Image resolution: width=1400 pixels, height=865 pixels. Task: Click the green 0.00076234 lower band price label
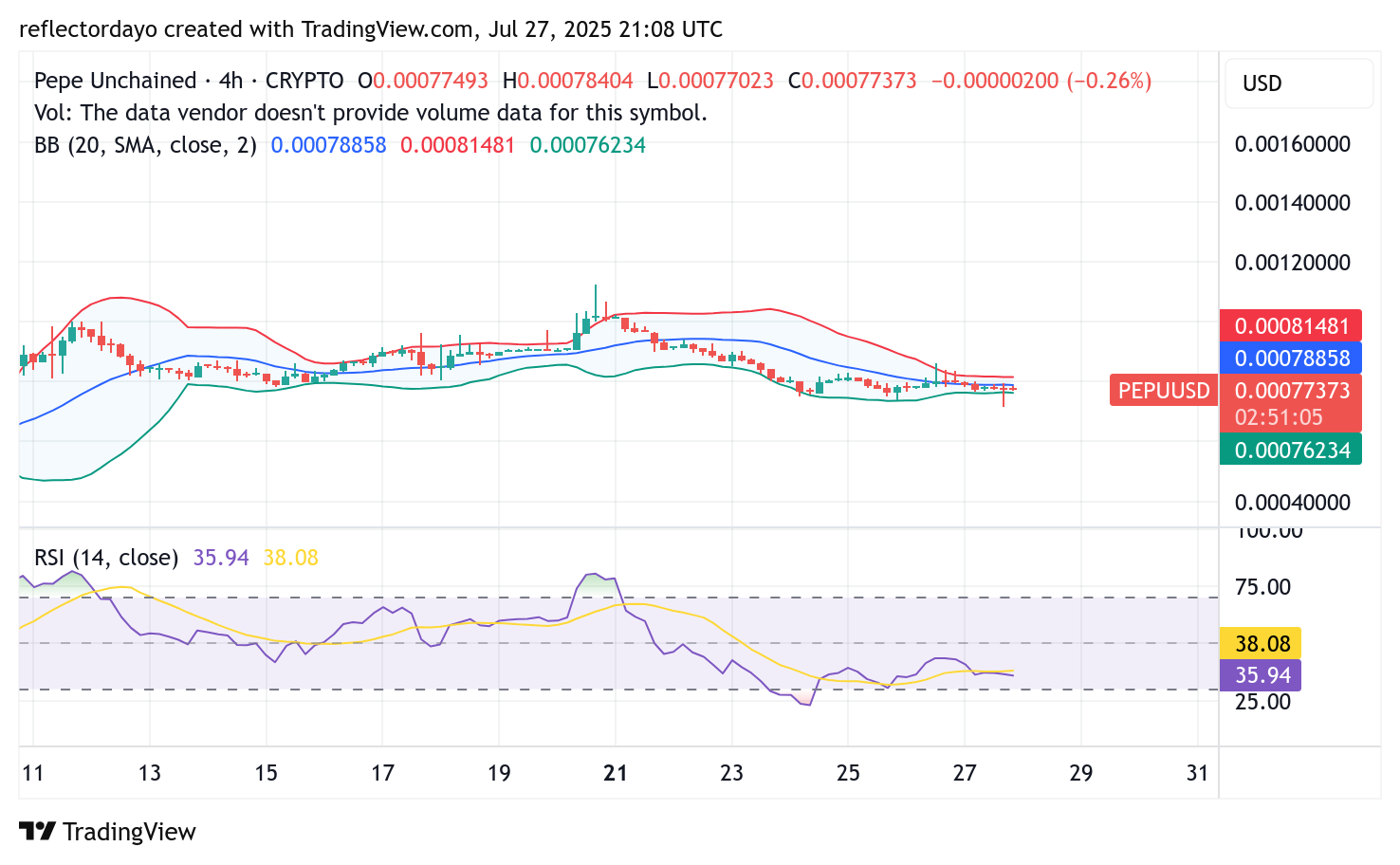(1291, 451)
